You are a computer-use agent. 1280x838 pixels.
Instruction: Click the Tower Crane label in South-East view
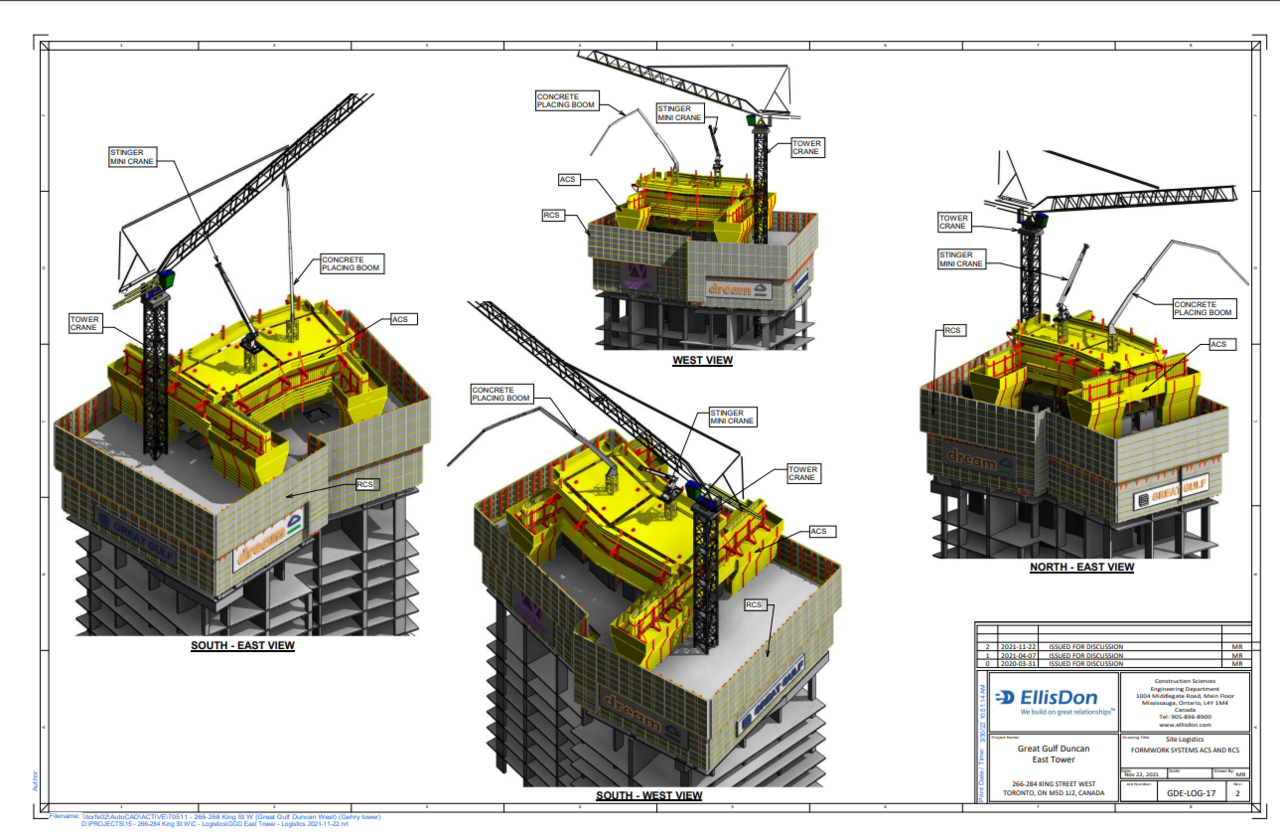(85, 323)
